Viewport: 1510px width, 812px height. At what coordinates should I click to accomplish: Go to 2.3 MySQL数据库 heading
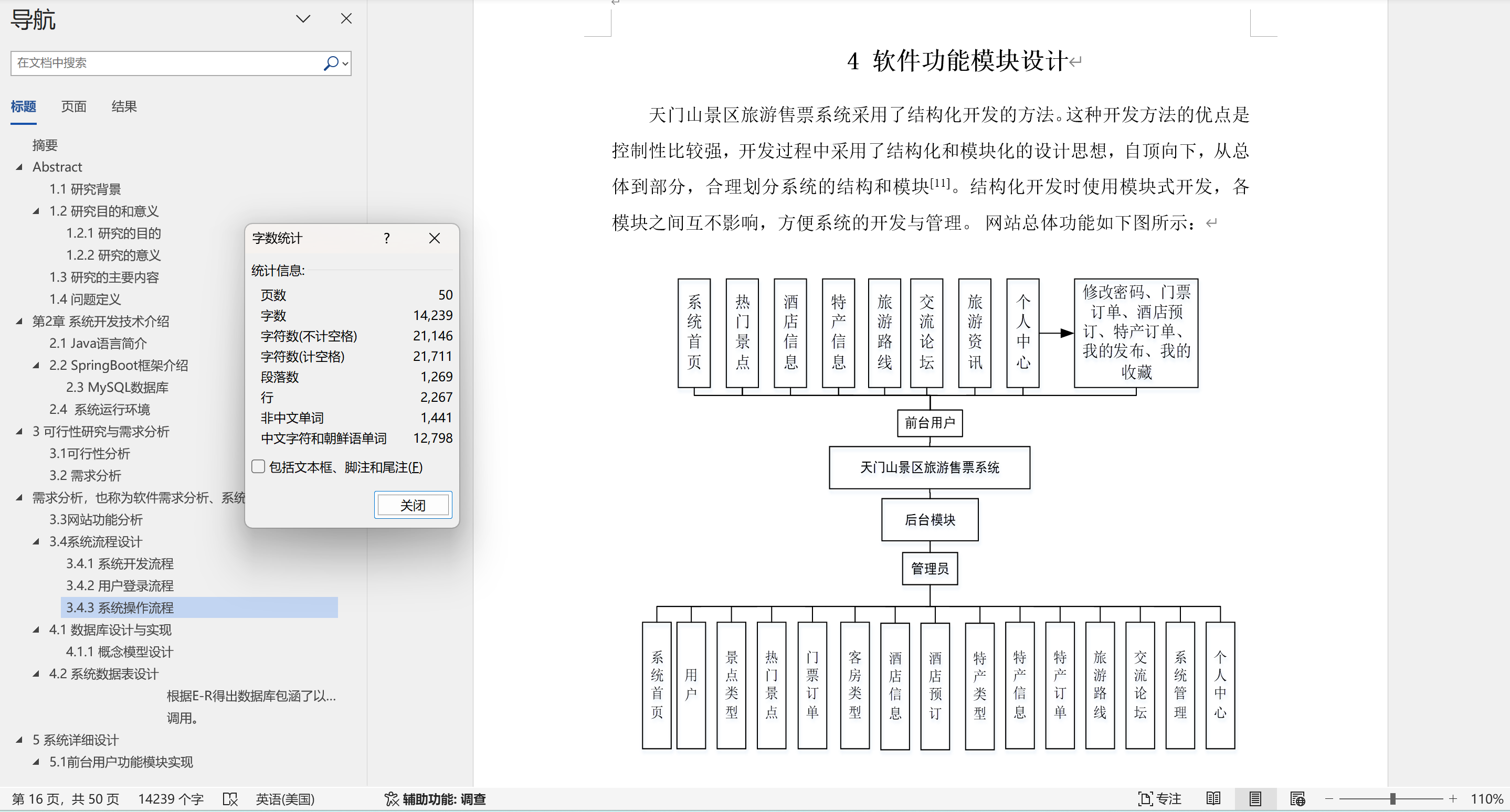point(117,387)
